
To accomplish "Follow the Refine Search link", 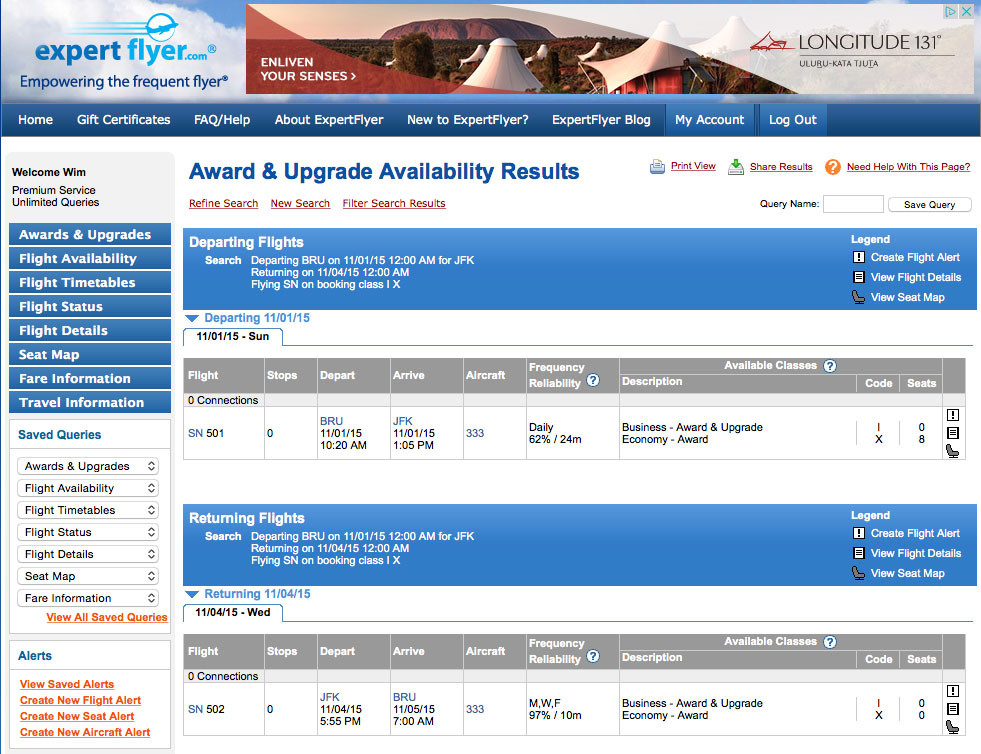I will (x=223, y=203).
